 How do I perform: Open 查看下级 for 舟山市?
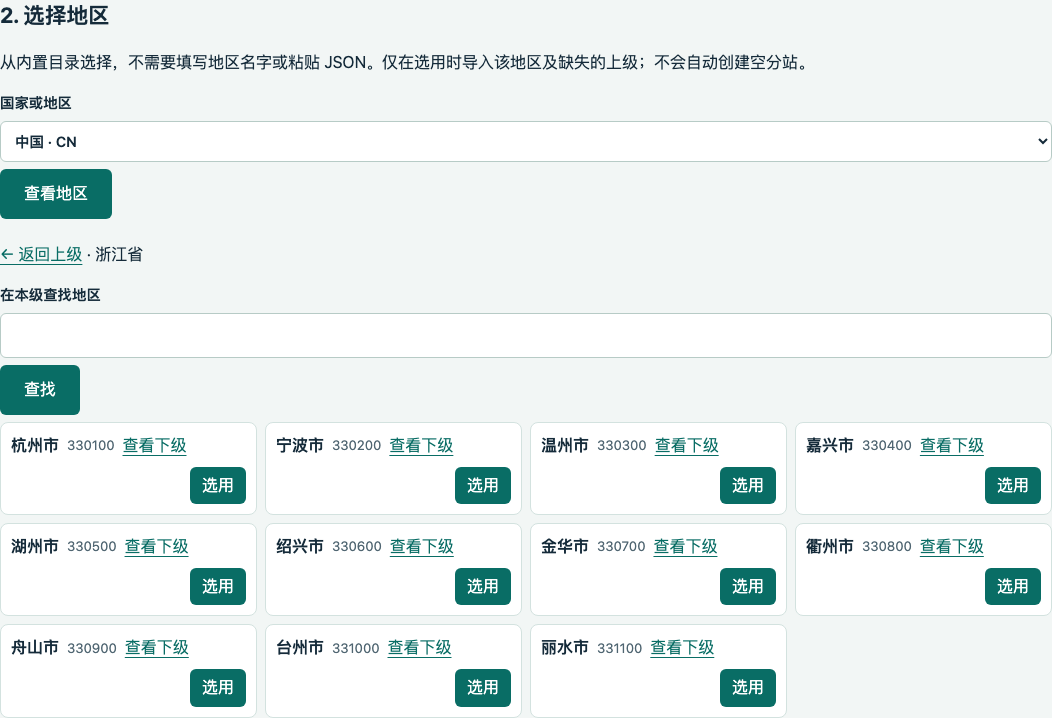click(x=156, y=648)
